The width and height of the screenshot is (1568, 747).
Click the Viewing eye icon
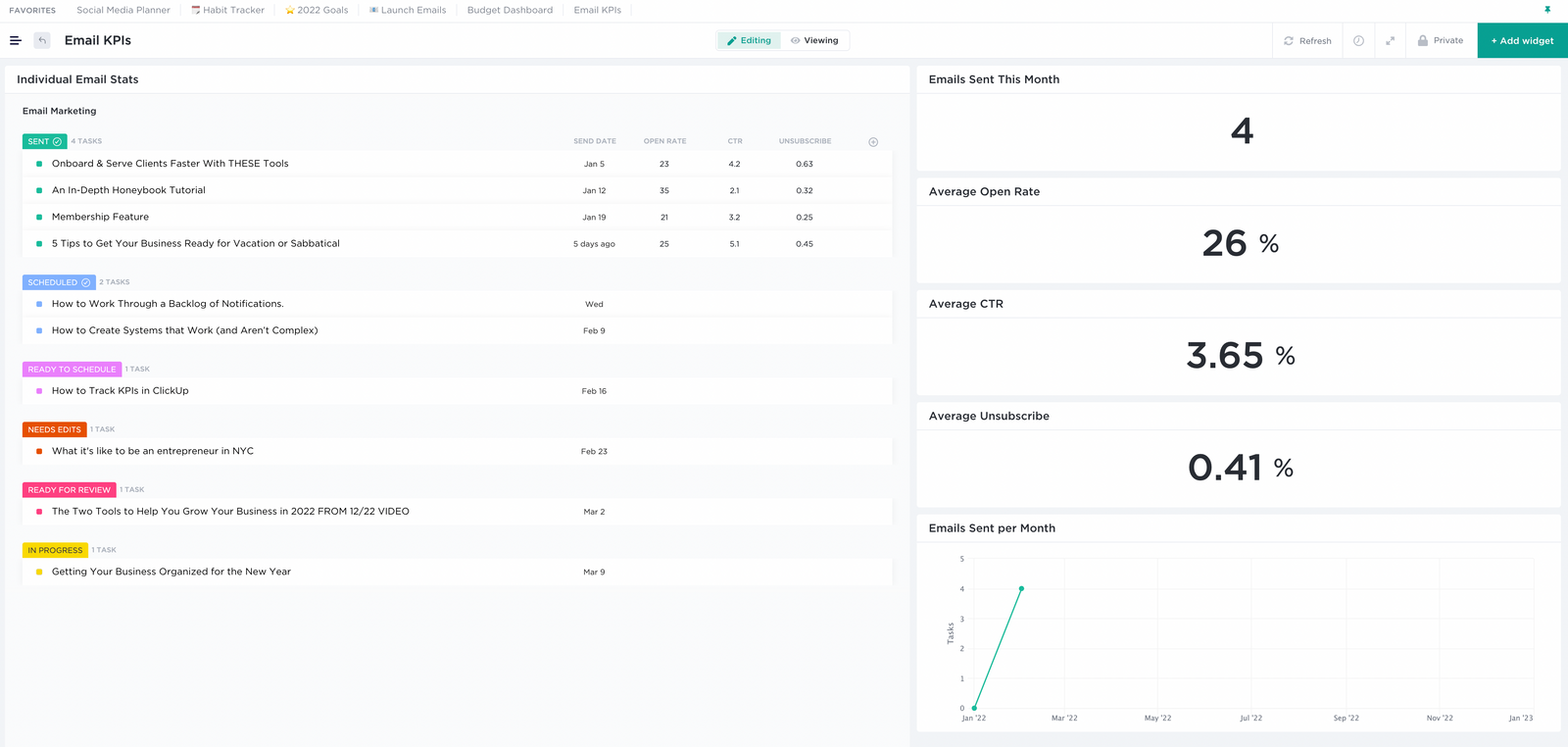tap(795, 40)
